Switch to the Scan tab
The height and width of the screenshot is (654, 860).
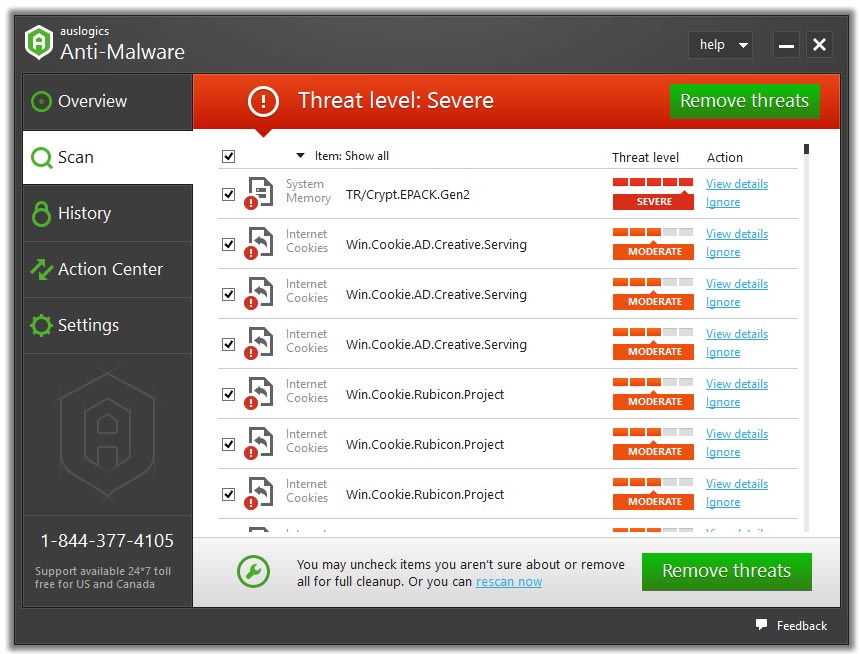point(74,157)
